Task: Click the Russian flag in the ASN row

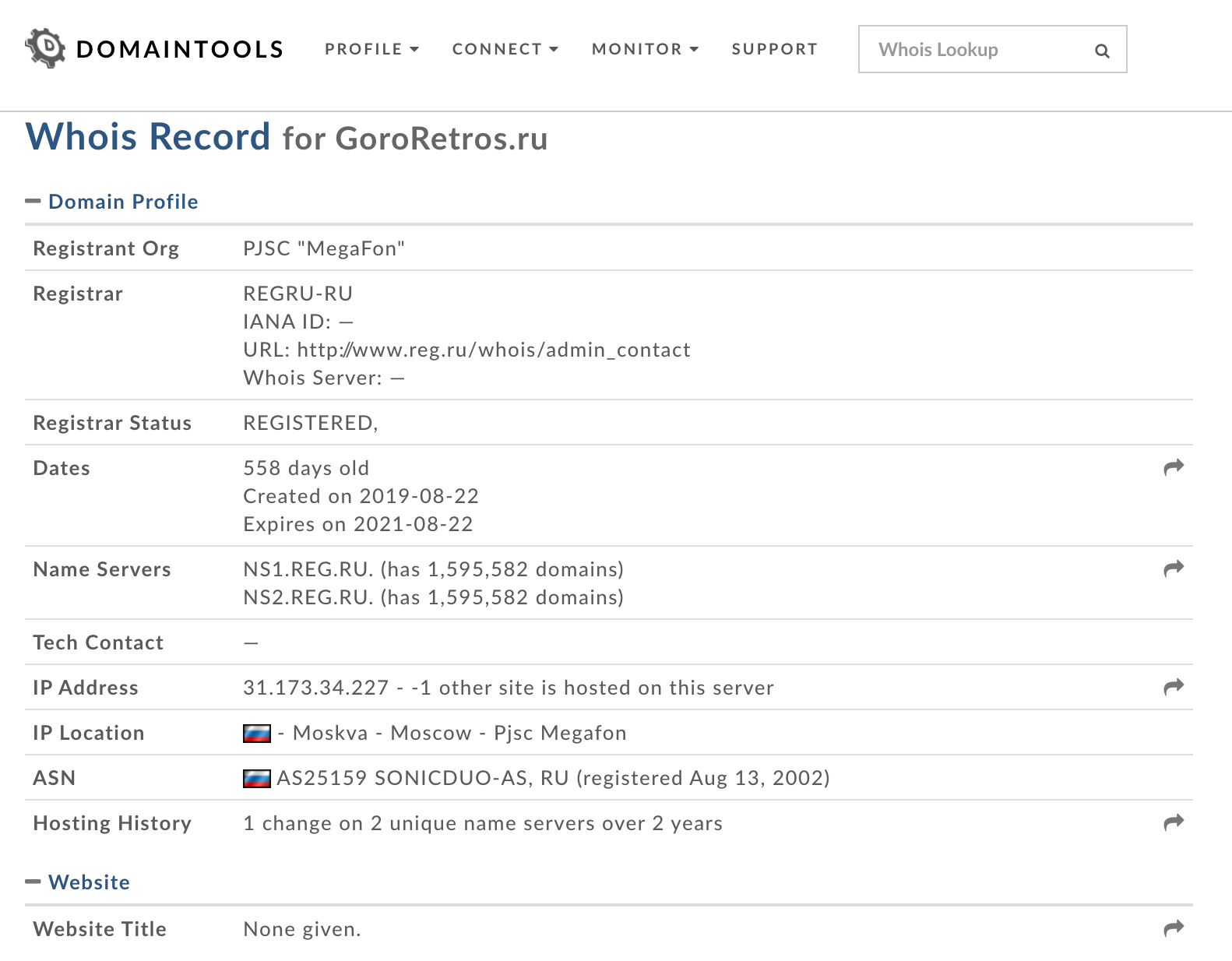Action: 257,779
